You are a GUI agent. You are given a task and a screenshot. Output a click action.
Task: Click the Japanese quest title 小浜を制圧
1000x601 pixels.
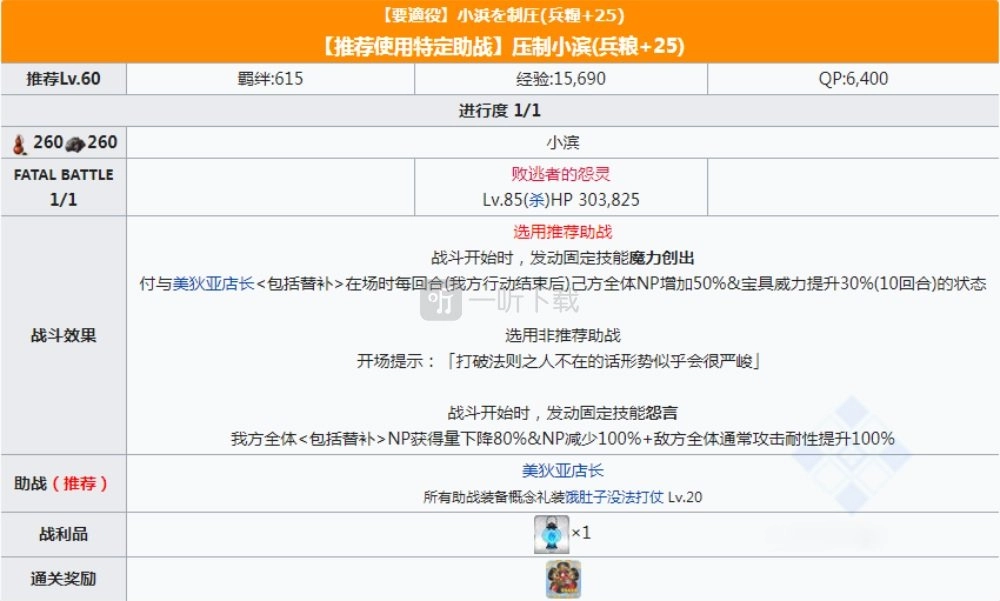click(499, 16)
